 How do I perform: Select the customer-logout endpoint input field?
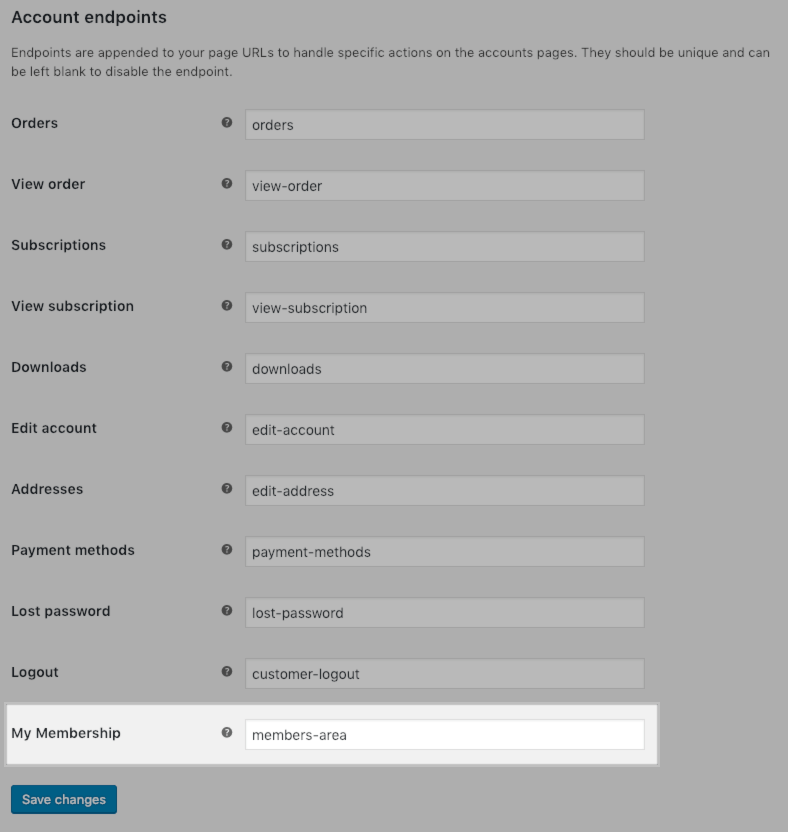[x=444, y=673]
